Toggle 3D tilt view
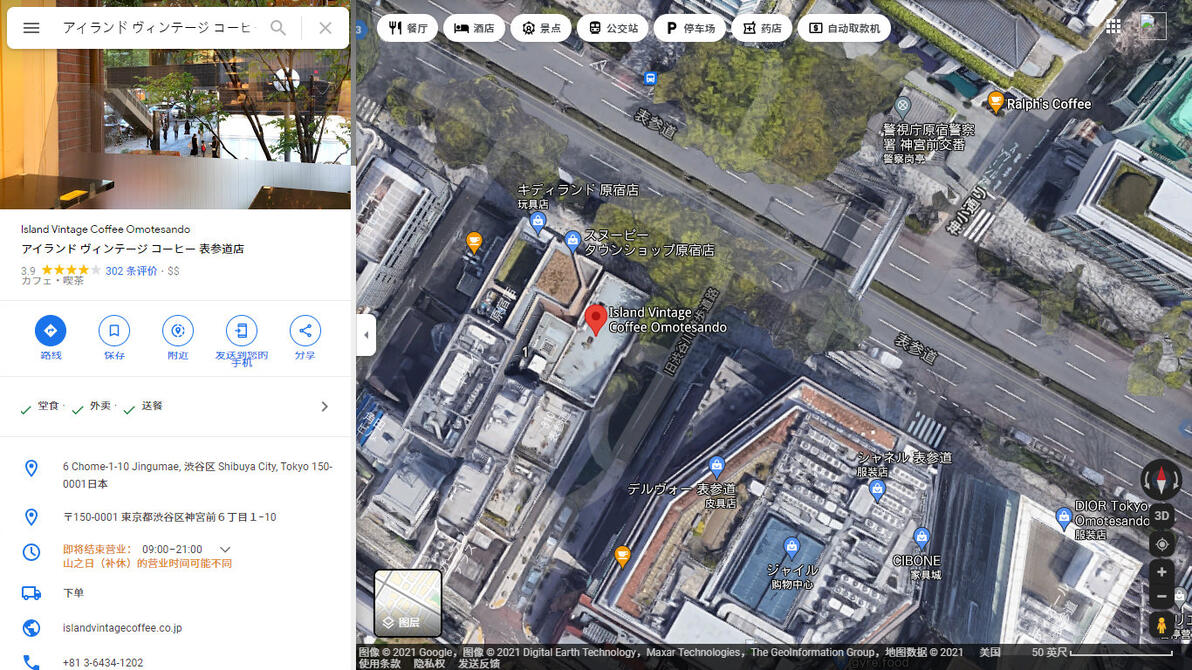 1161,516
